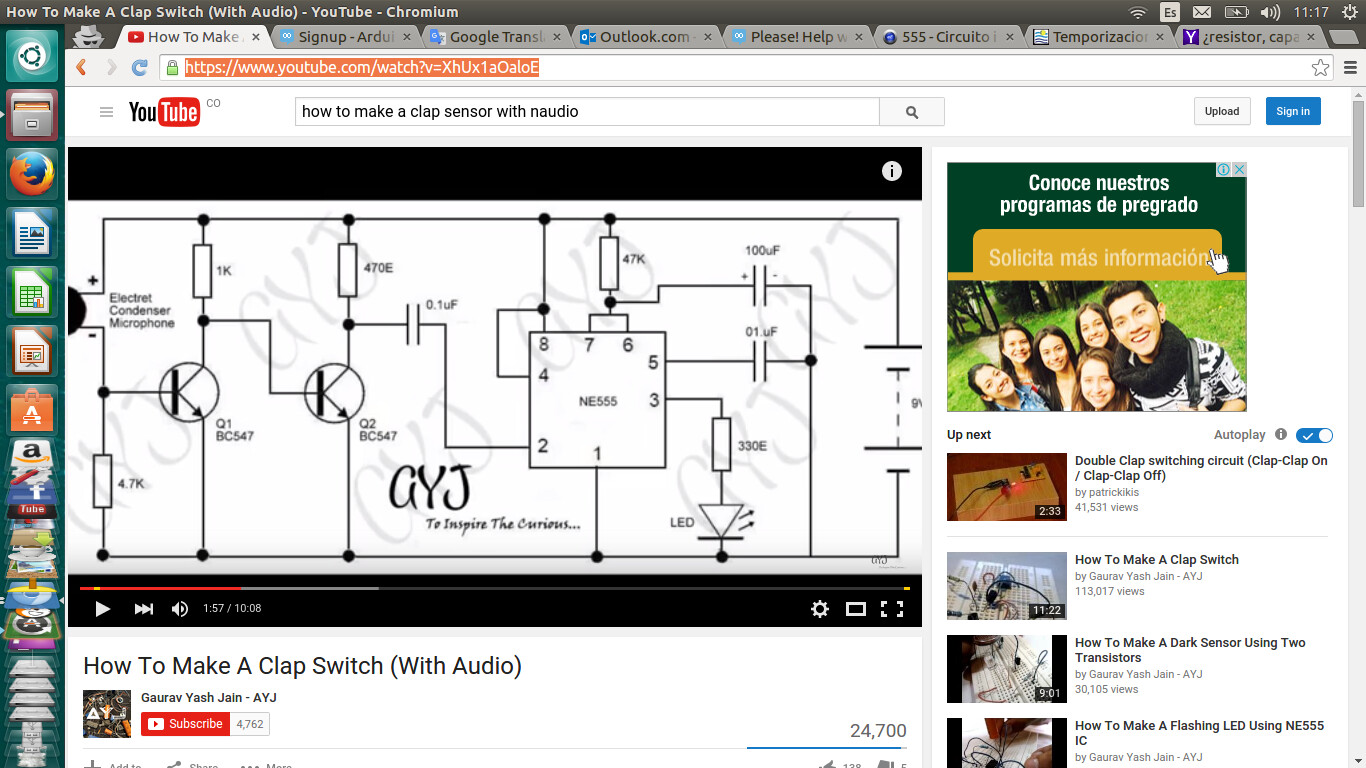Switch to Signup - Arduino tab
This screenshot has width=1366, height=768.
click(x=346, y=37)
